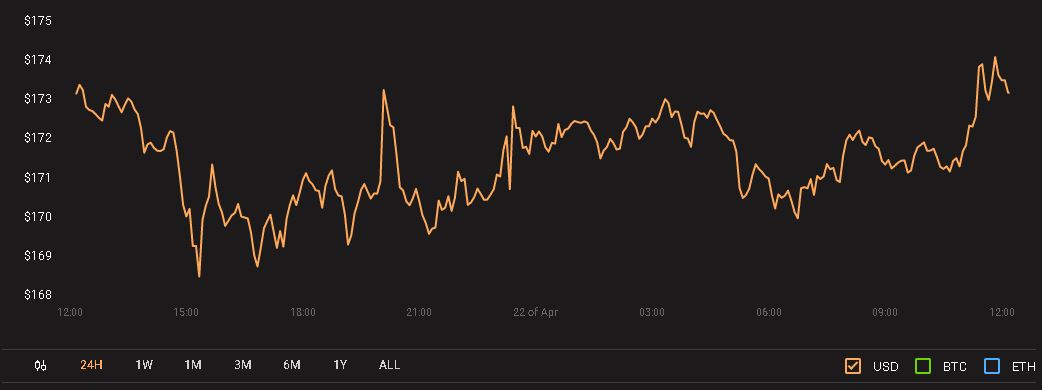This screenshot has height=390, width=1042.
Task: Enable the ETH price line checkbox
Action: tap(992, 365)
